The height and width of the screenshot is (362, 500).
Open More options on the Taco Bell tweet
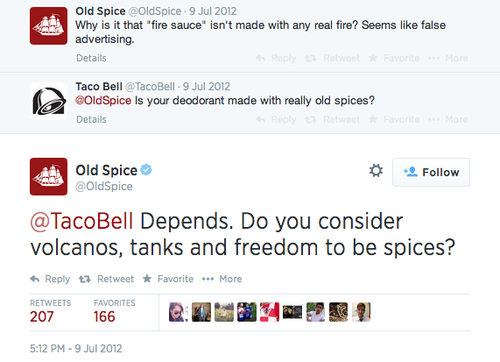pos(448,119)
